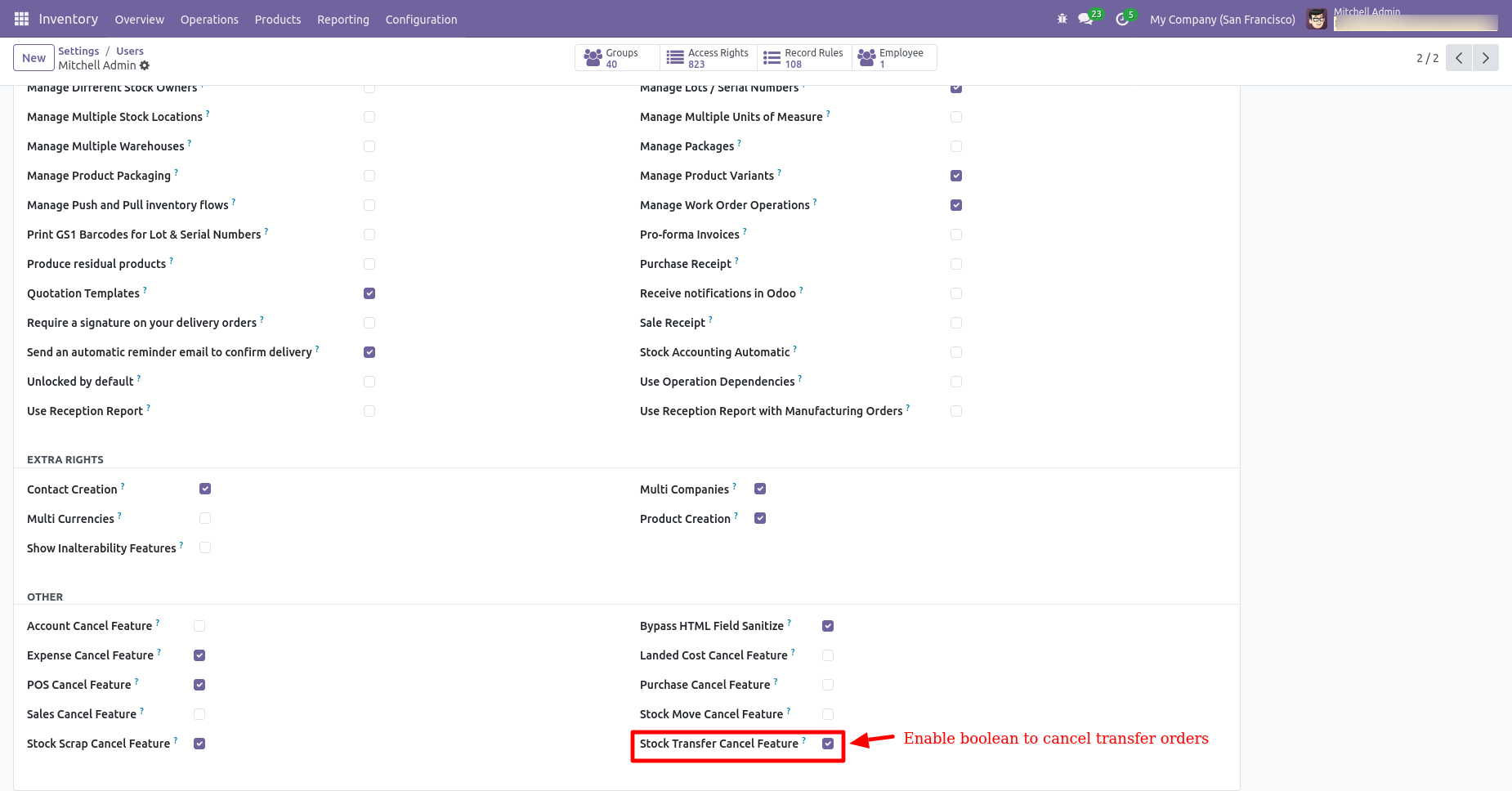Click the Record Rules list icon
Screen dimensions: 1512x791
[x=772, y=57]
